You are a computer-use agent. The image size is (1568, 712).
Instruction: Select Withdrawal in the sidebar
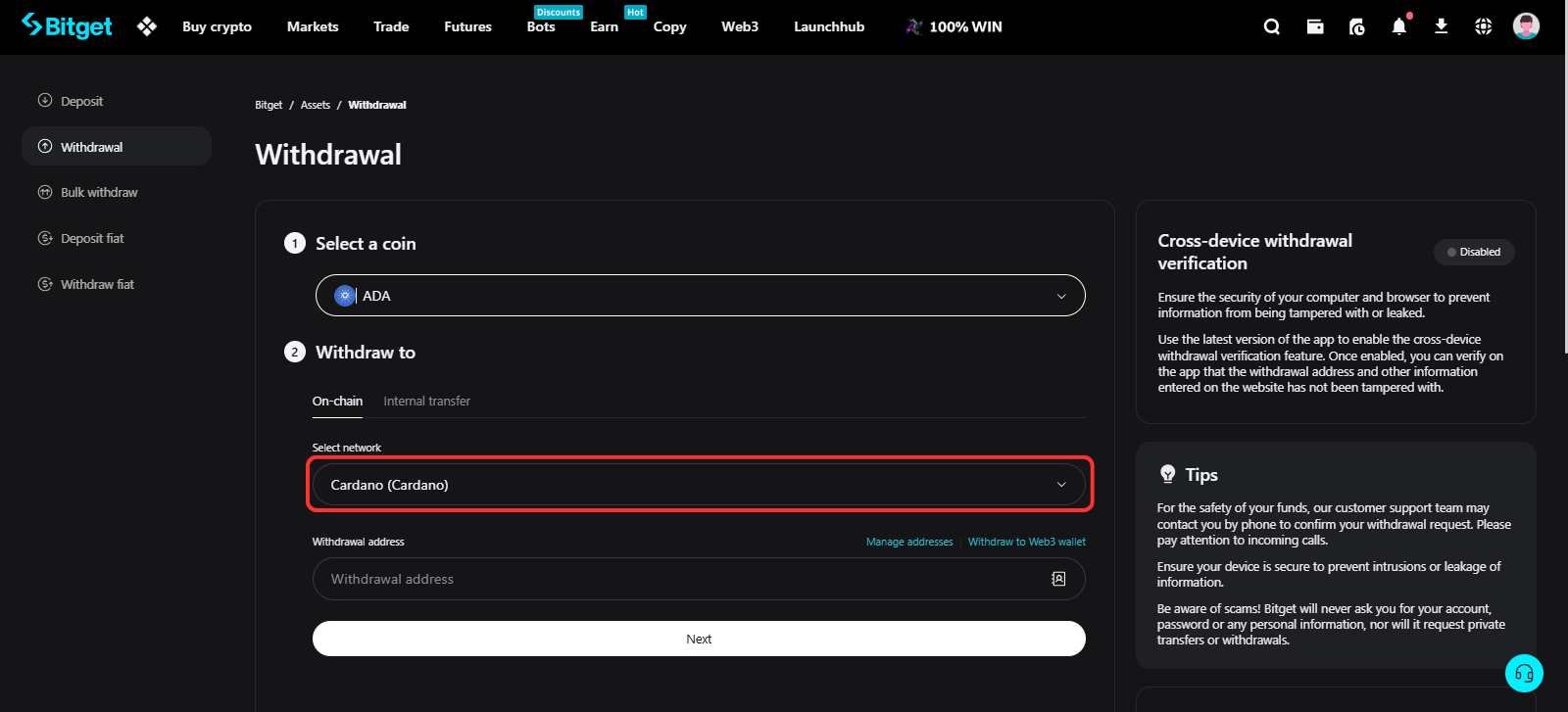click(x=117, y=147)
